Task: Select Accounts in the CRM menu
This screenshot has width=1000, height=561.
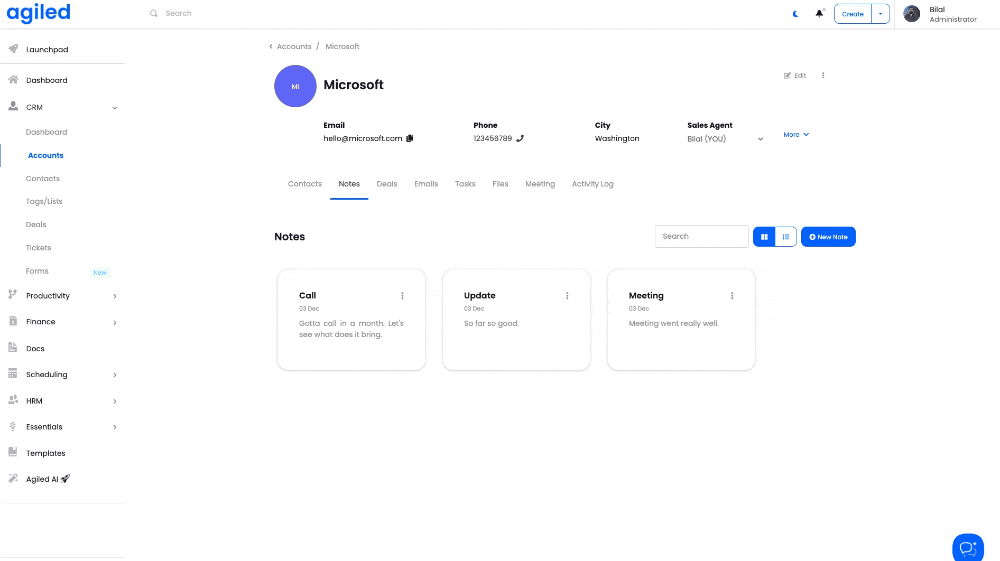Action: pyautogui.click(x=45, y=156)
